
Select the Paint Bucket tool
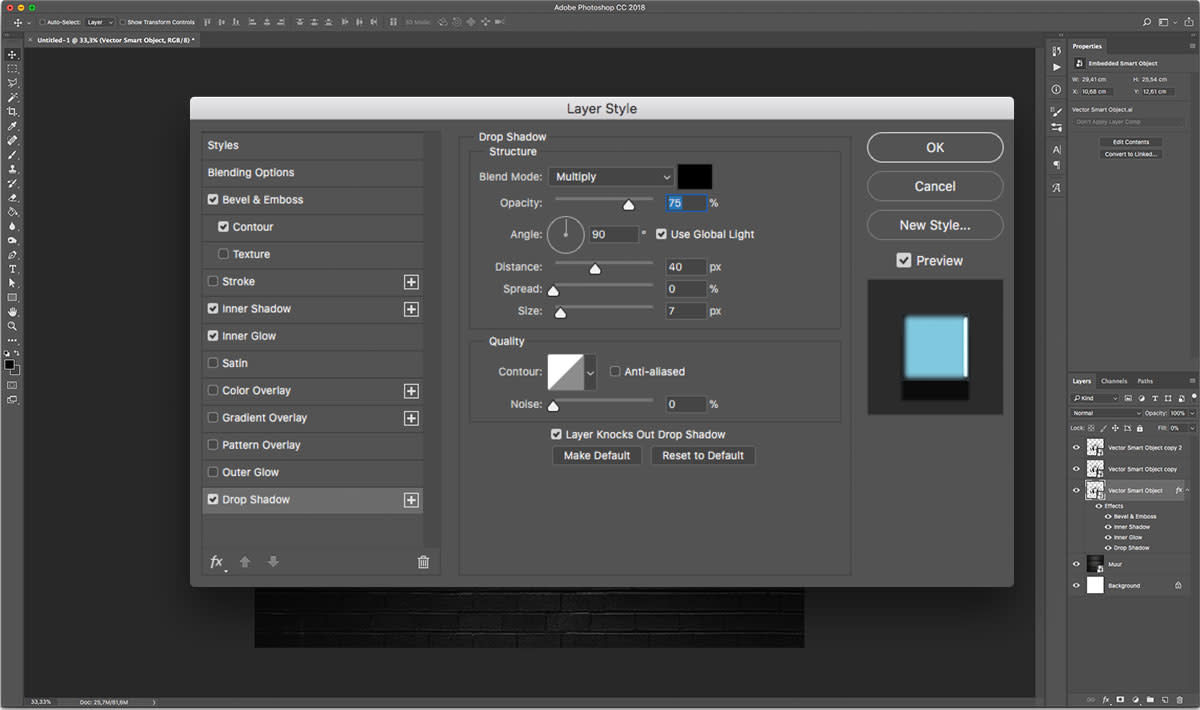pos(13,212)
